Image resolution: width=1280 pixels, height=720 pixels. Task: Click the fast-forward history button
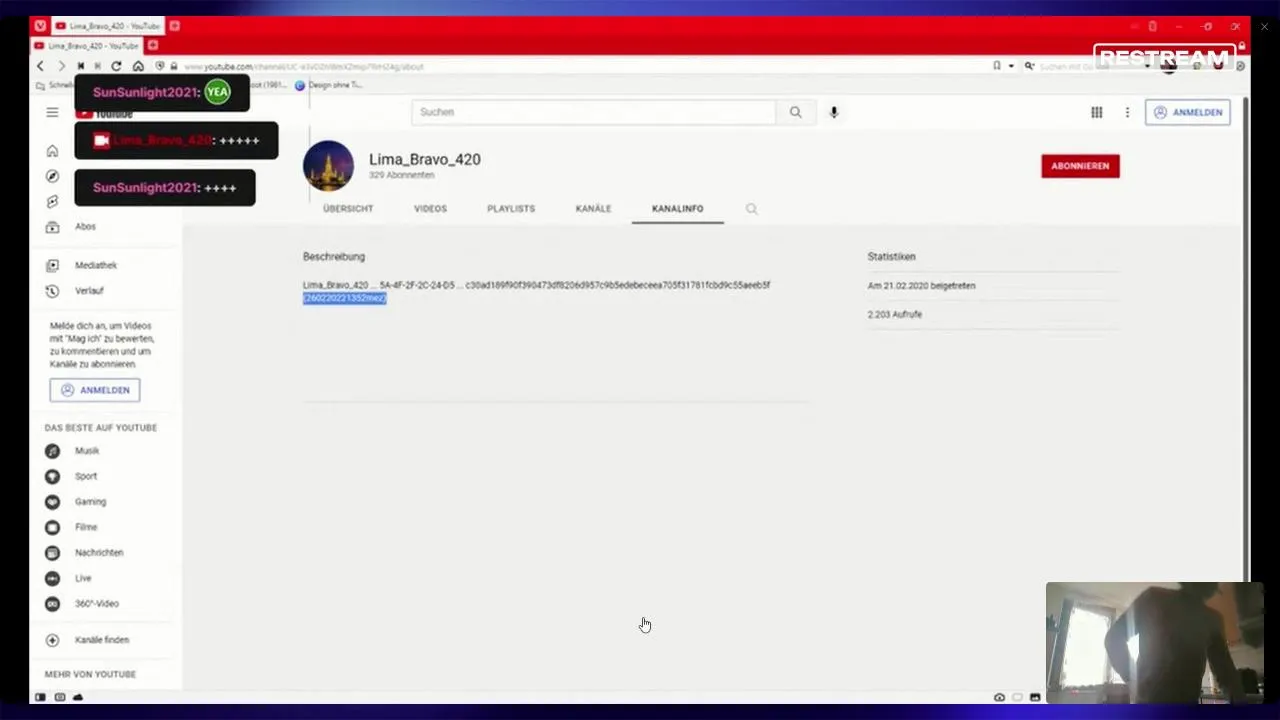click(97, 66)
